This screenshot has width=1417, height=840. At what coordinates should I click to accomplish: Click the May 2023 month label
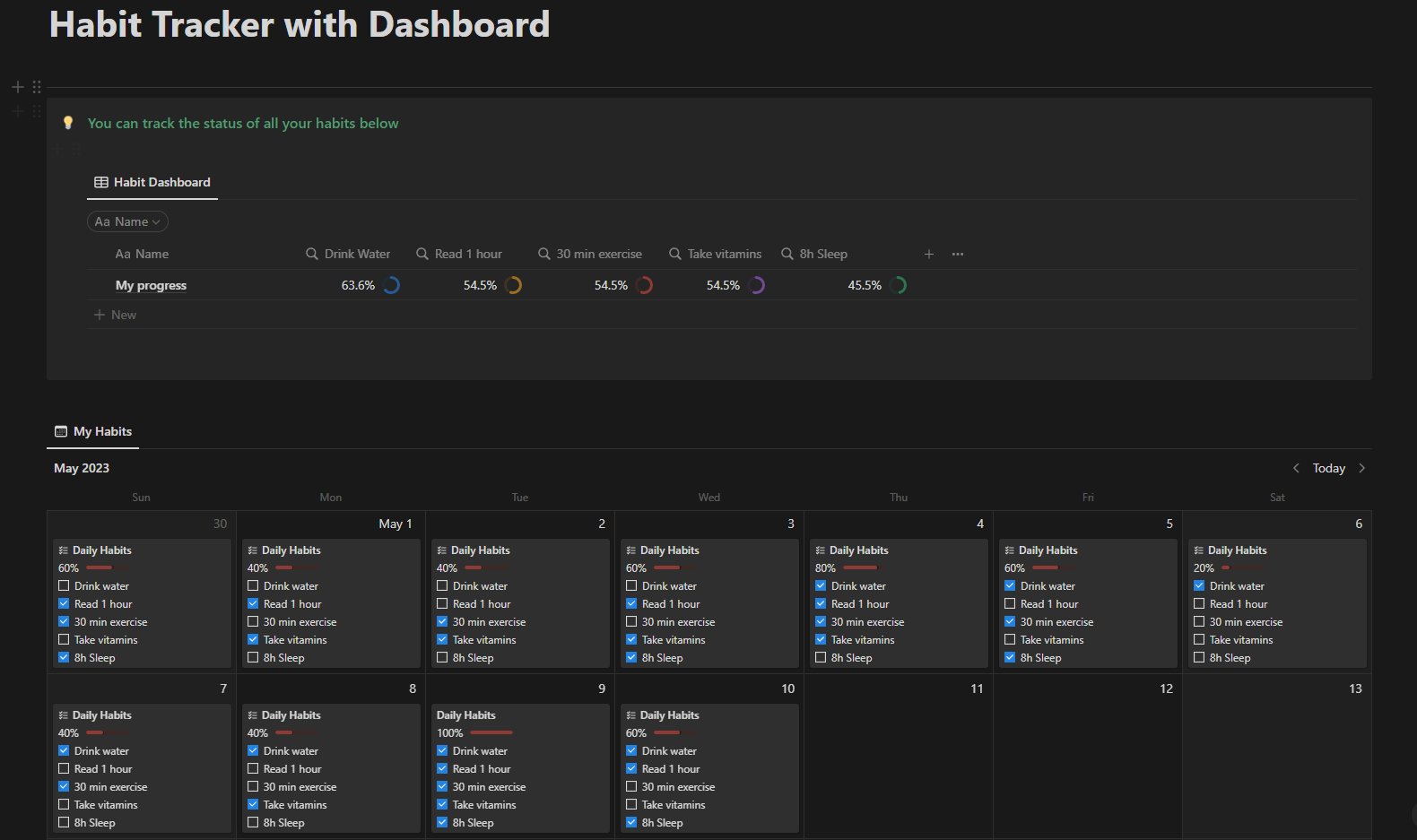[x=82, y=468]
